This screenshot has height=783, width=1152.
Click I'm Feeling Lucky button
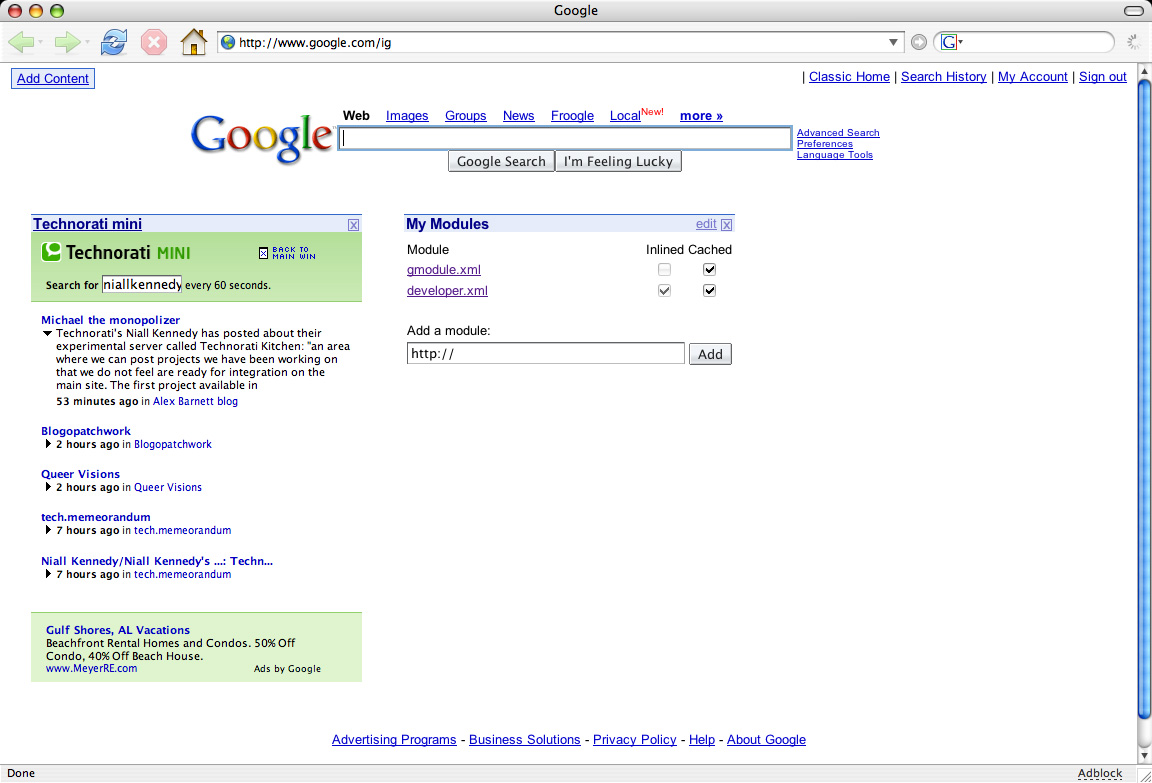(618, 162)
